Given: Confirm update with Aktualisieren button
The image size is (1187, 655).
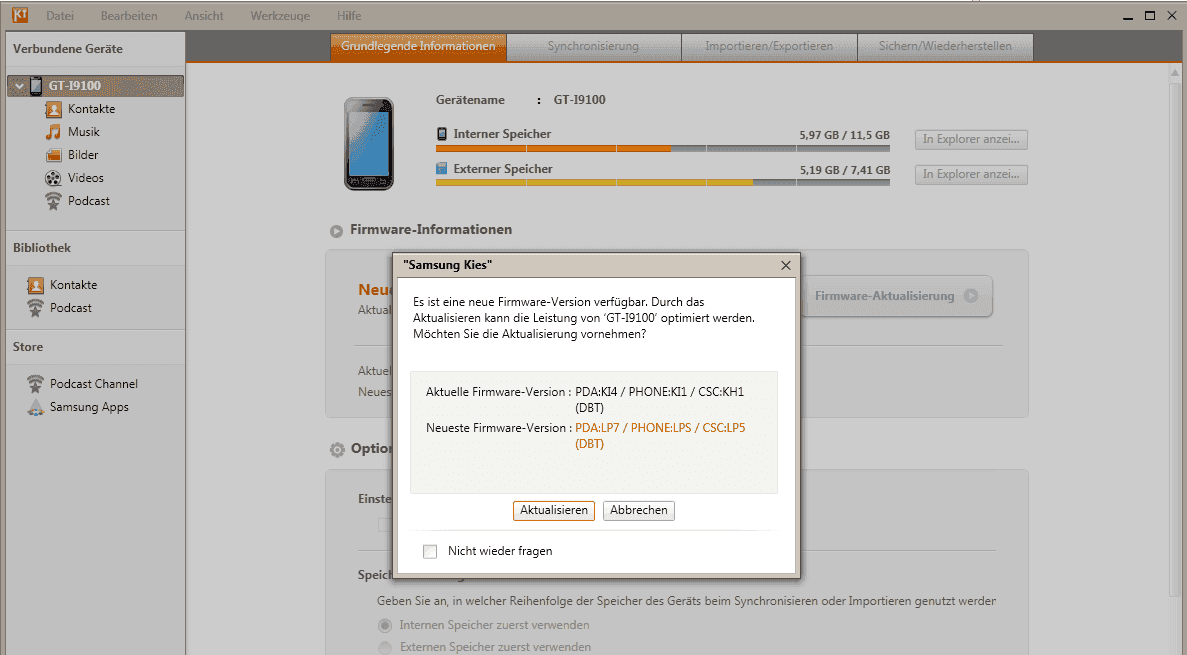Looking at the screenshot, I should click(553, 510).
